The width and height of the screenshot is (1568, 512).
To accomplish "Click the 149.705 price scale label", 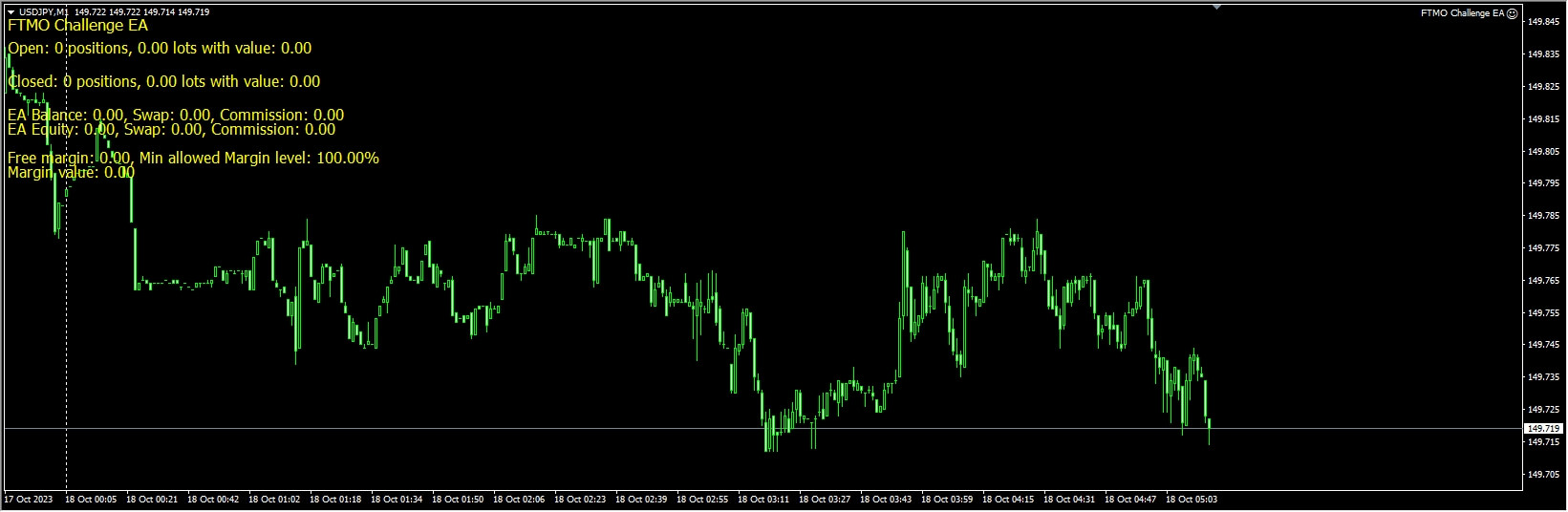I will click(x=1543, y=475).
